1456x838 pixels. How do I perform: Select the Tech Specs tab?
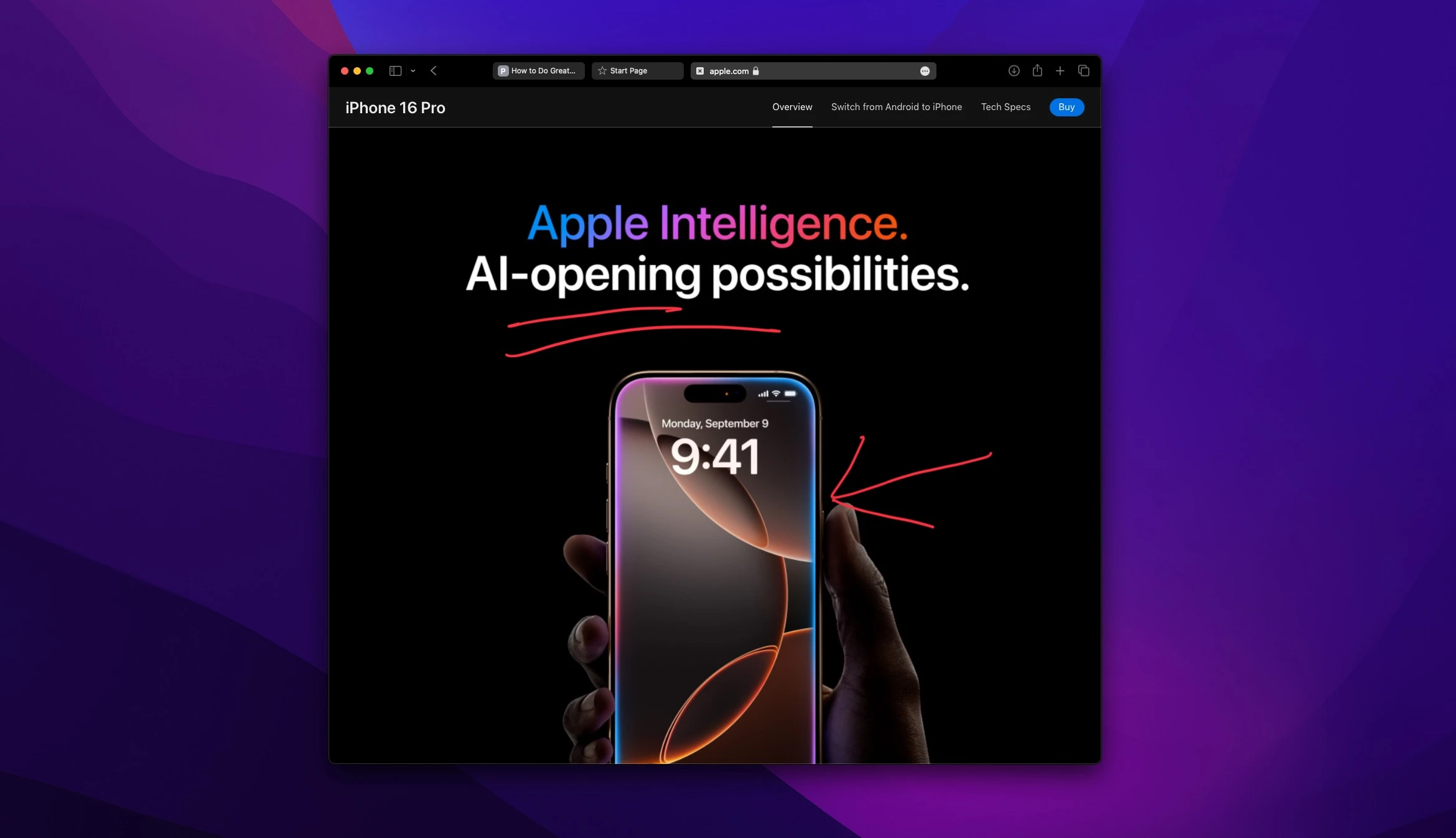tap(1005, 107)
